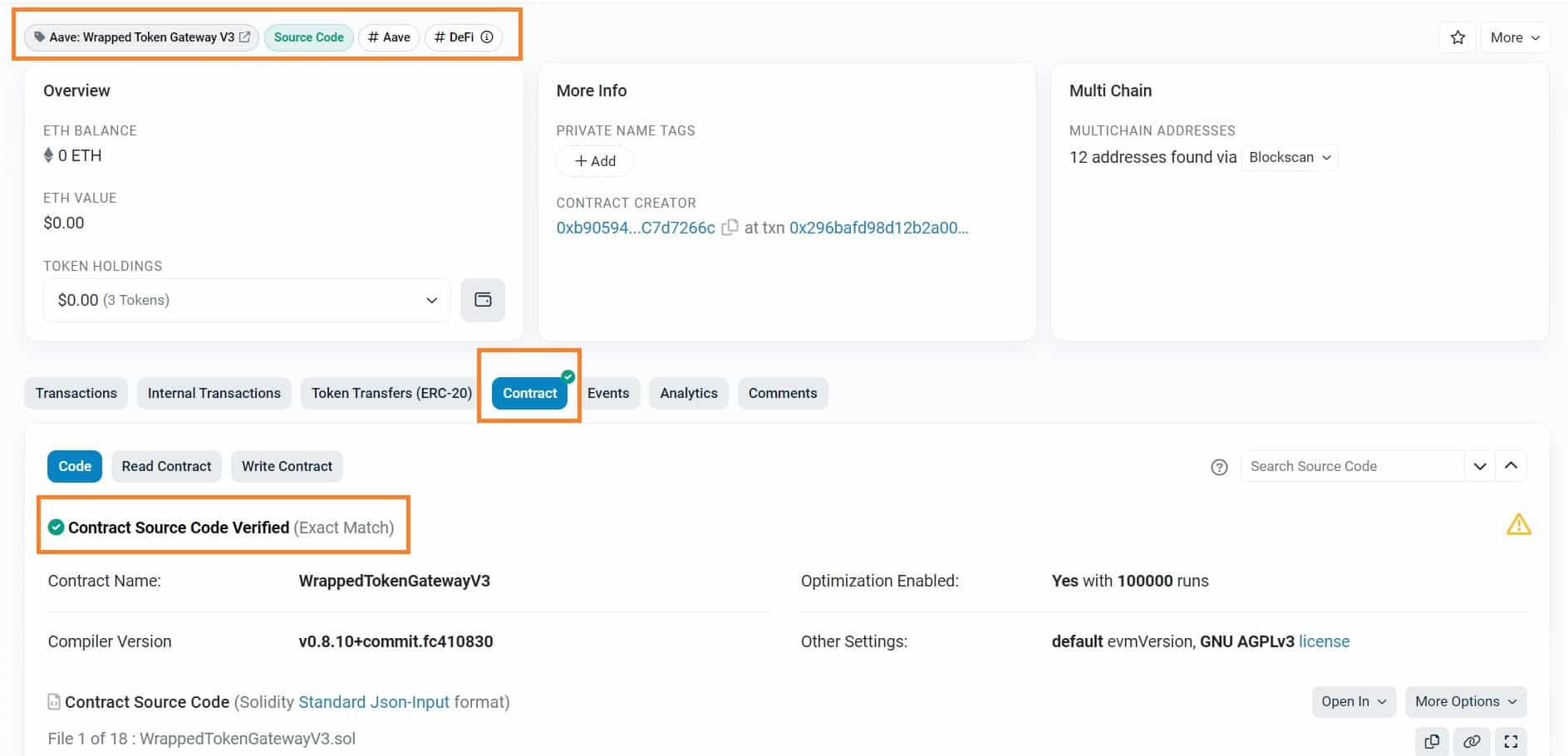Copy the contract source code
Image resolution: width=1568 pixels, height=756 pixels.
coord(1432,742)
